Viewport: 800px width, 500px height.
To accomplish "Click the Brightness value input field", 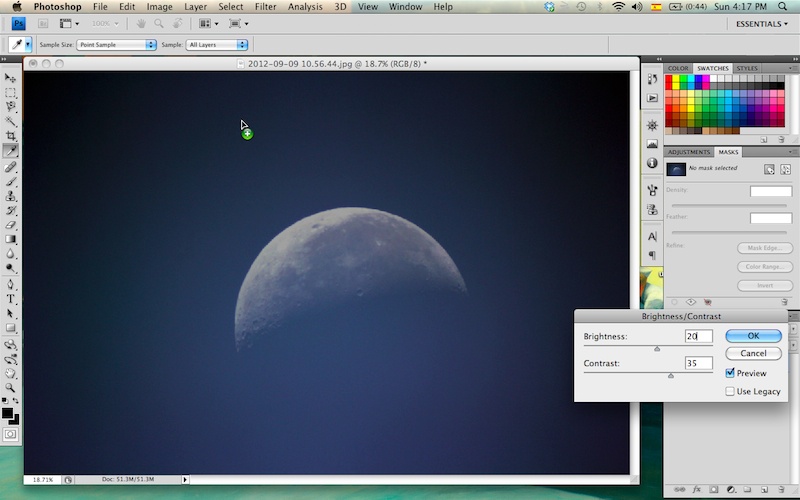I will [x=698, y=337].
